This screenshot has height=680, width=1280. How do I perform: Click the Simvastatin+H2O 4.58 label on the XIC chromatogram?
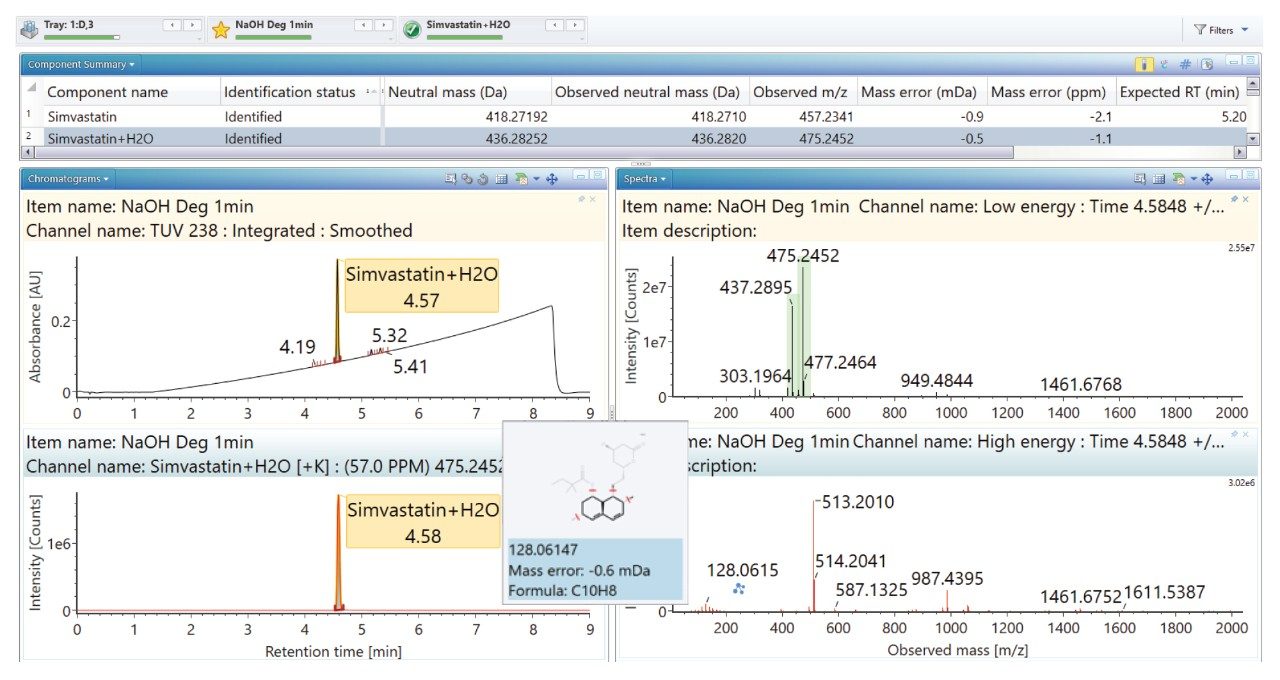(424, 523)
